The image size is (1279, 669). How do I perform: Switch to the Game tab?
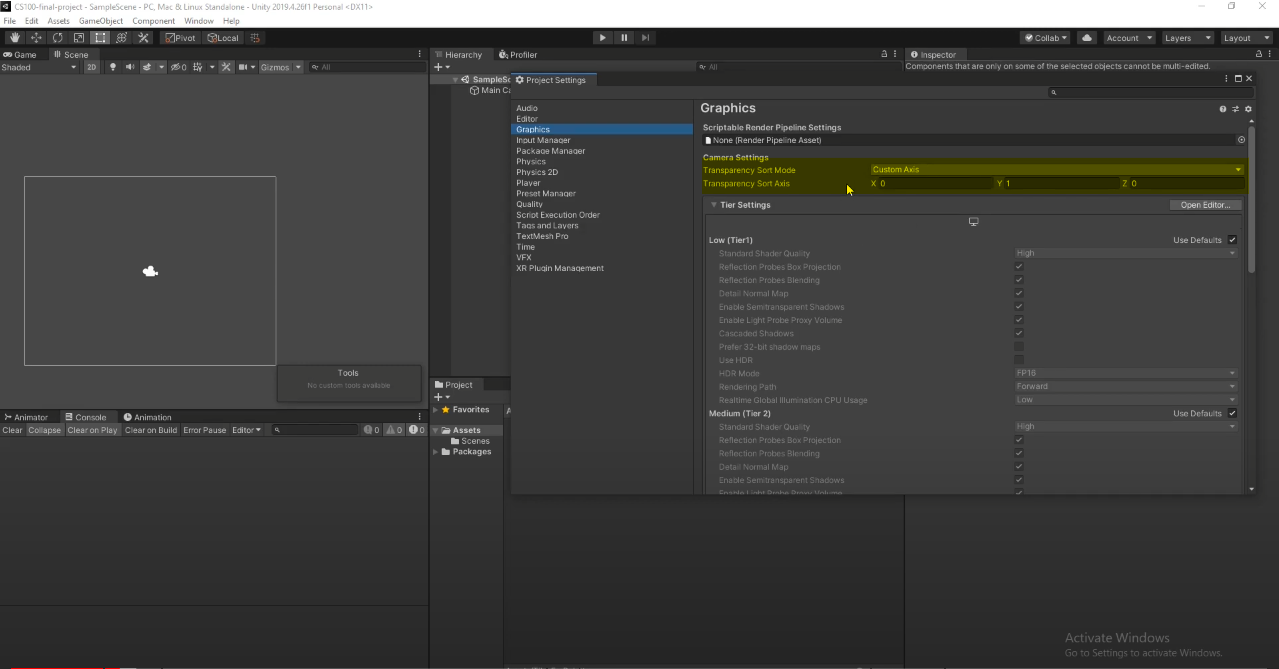20,54
